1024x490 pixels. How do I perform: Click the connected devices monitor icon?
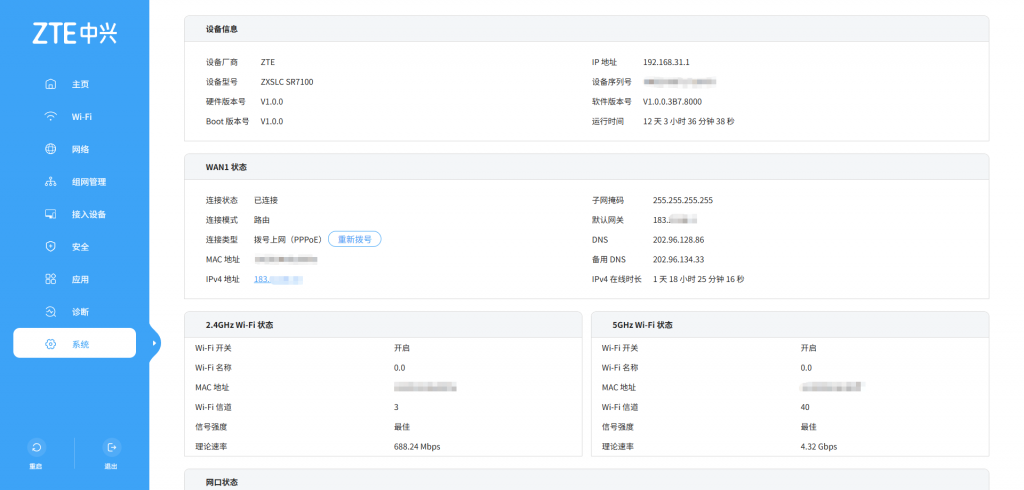(x=51, y=214)
